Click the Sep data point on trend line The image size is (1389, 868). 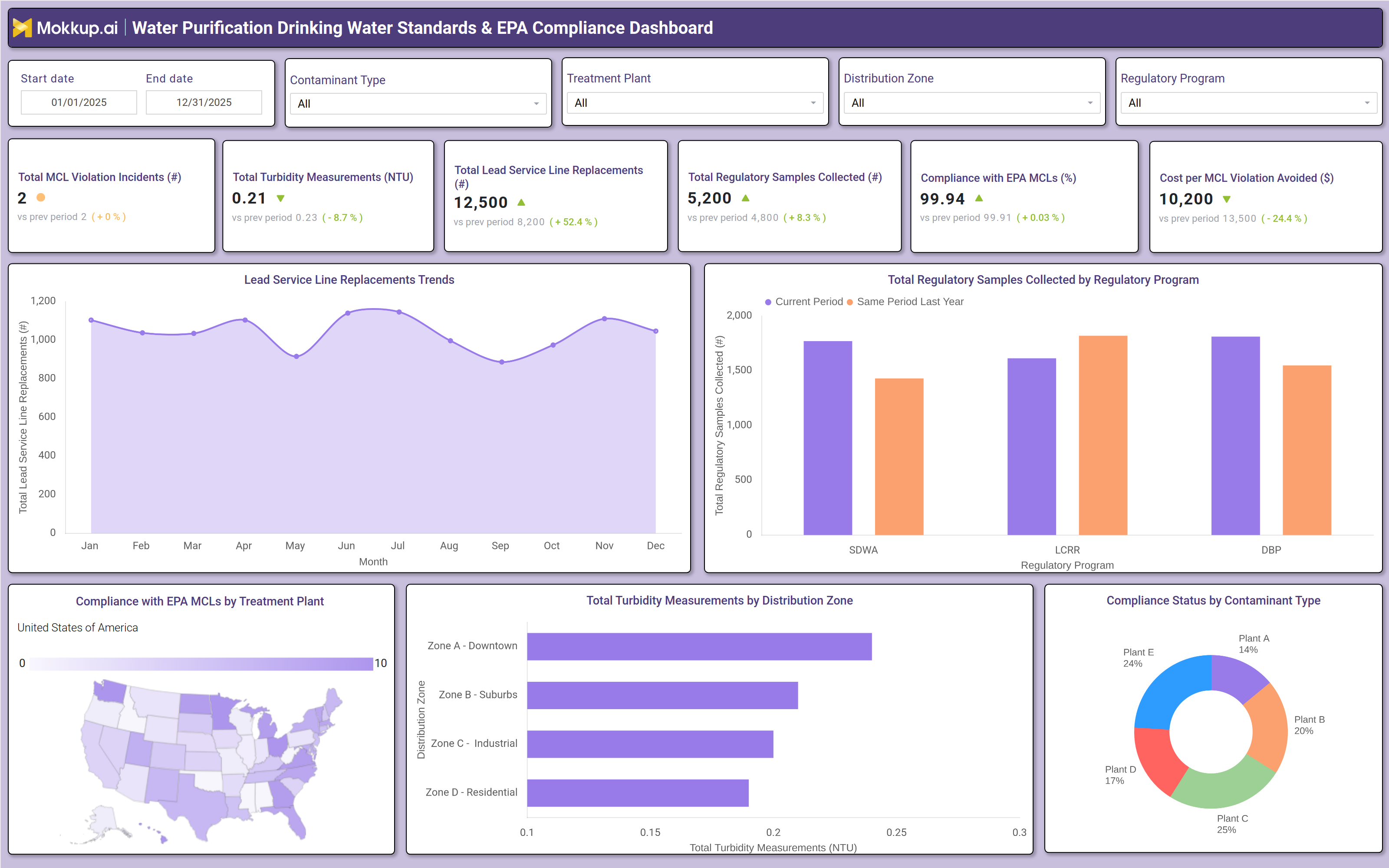click(x=502, y=362)
